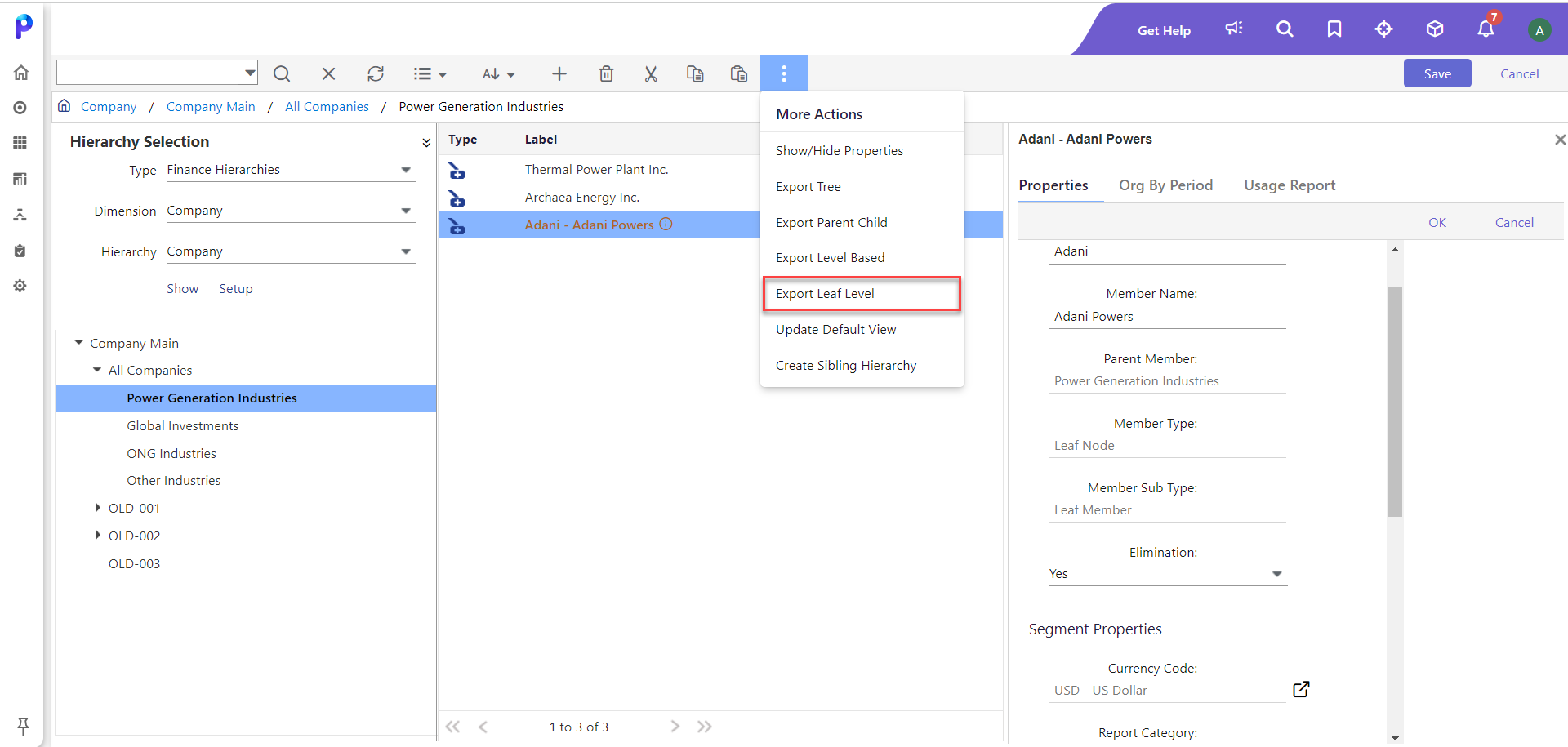Screen dimensions: 1568x747
Task: Open the list view options dropdown
Action: (x=430, y=73)
